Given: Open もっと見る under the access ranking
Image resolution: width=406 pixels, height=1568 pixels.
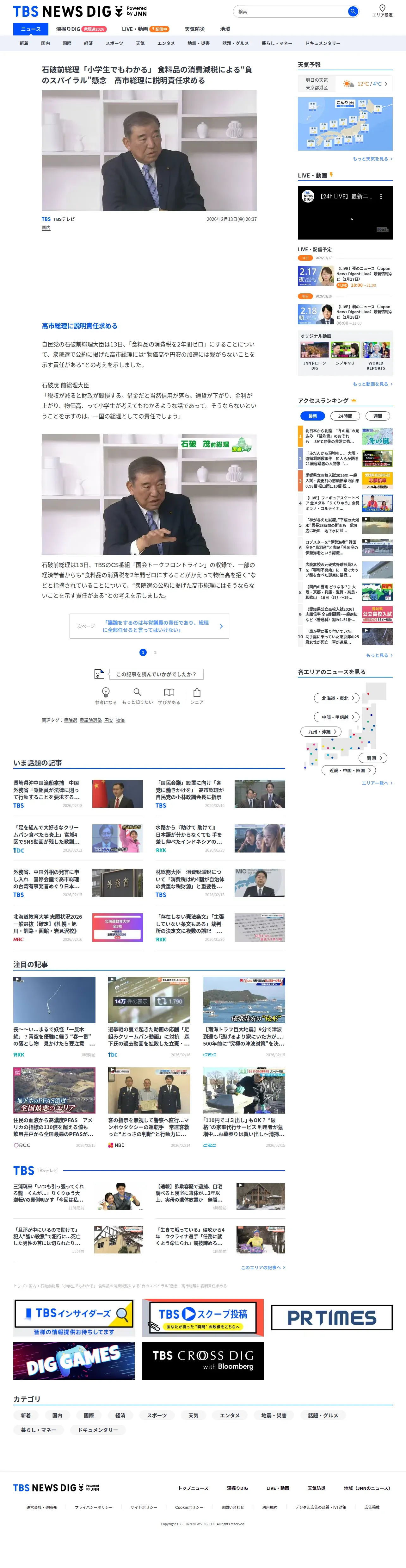Looking at the screenshot, I should point(379,656).
